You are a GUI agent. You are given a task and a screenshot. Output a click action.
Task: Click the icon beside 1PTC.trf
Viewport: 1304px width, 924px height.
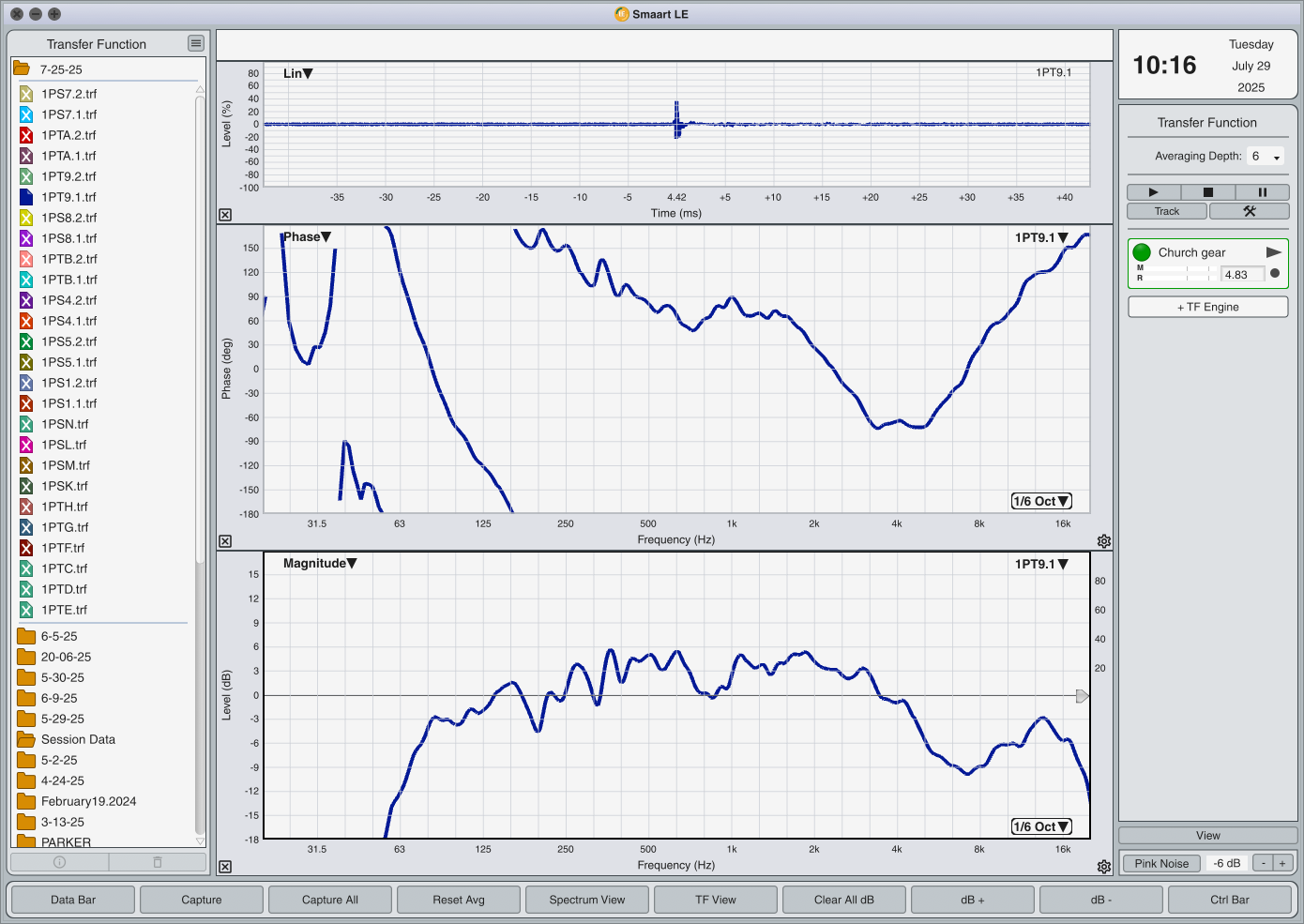(26, 568)
